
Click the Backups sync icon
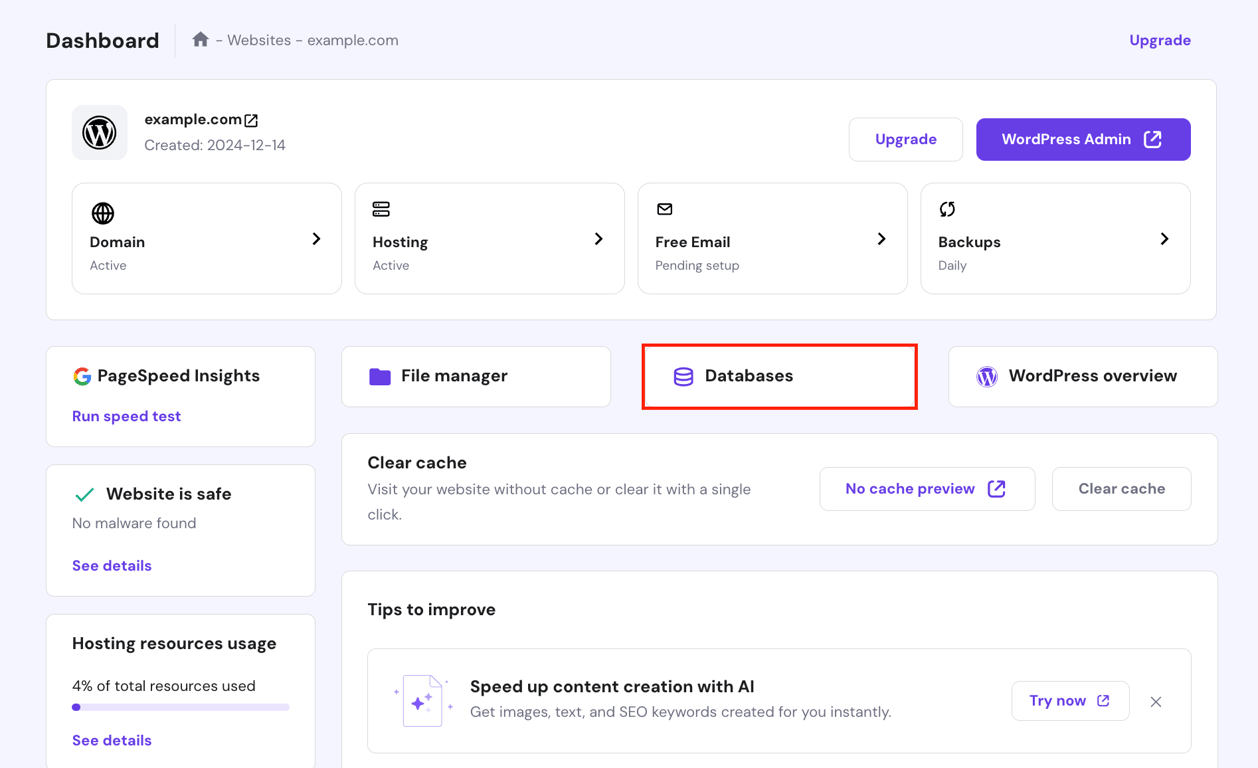coord(947,210)
